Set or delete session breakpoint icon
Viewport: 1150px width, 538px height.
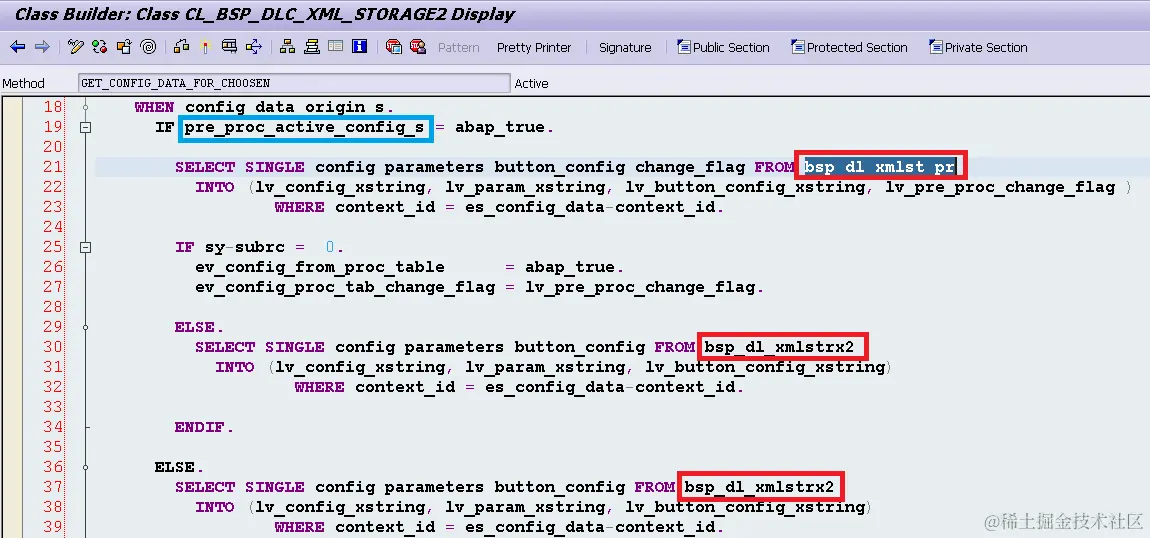point(394,47)
